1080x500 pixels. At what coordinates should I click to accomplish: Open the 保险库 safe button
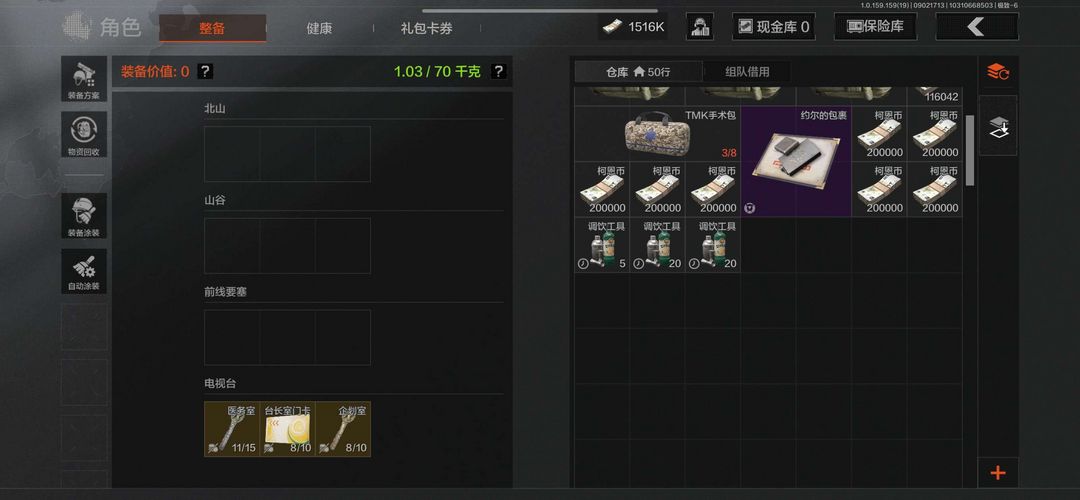pyautogui.click(x=875, y=27)
